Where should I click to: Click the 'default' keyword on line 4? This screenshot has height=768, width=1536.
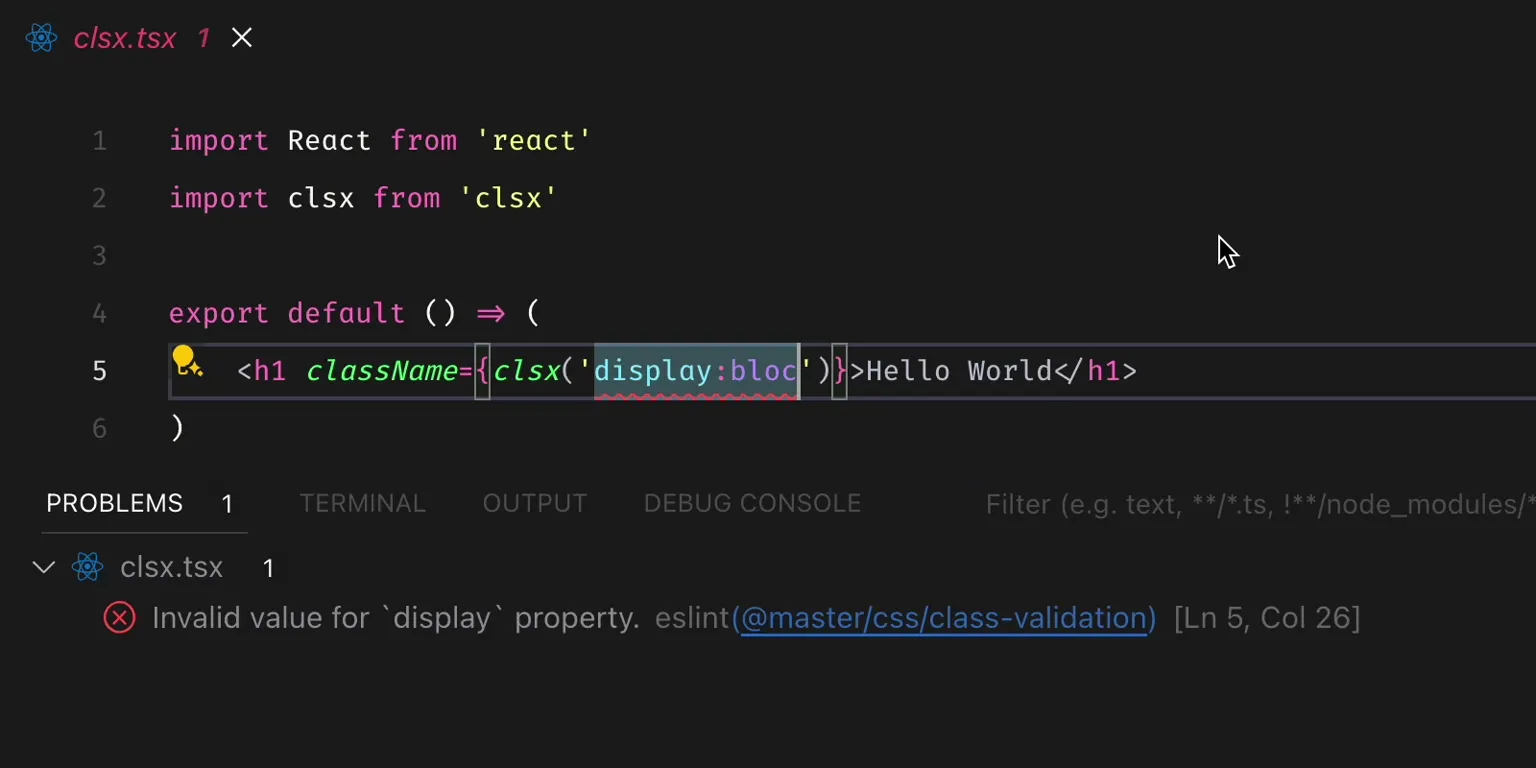click(346, 314)
